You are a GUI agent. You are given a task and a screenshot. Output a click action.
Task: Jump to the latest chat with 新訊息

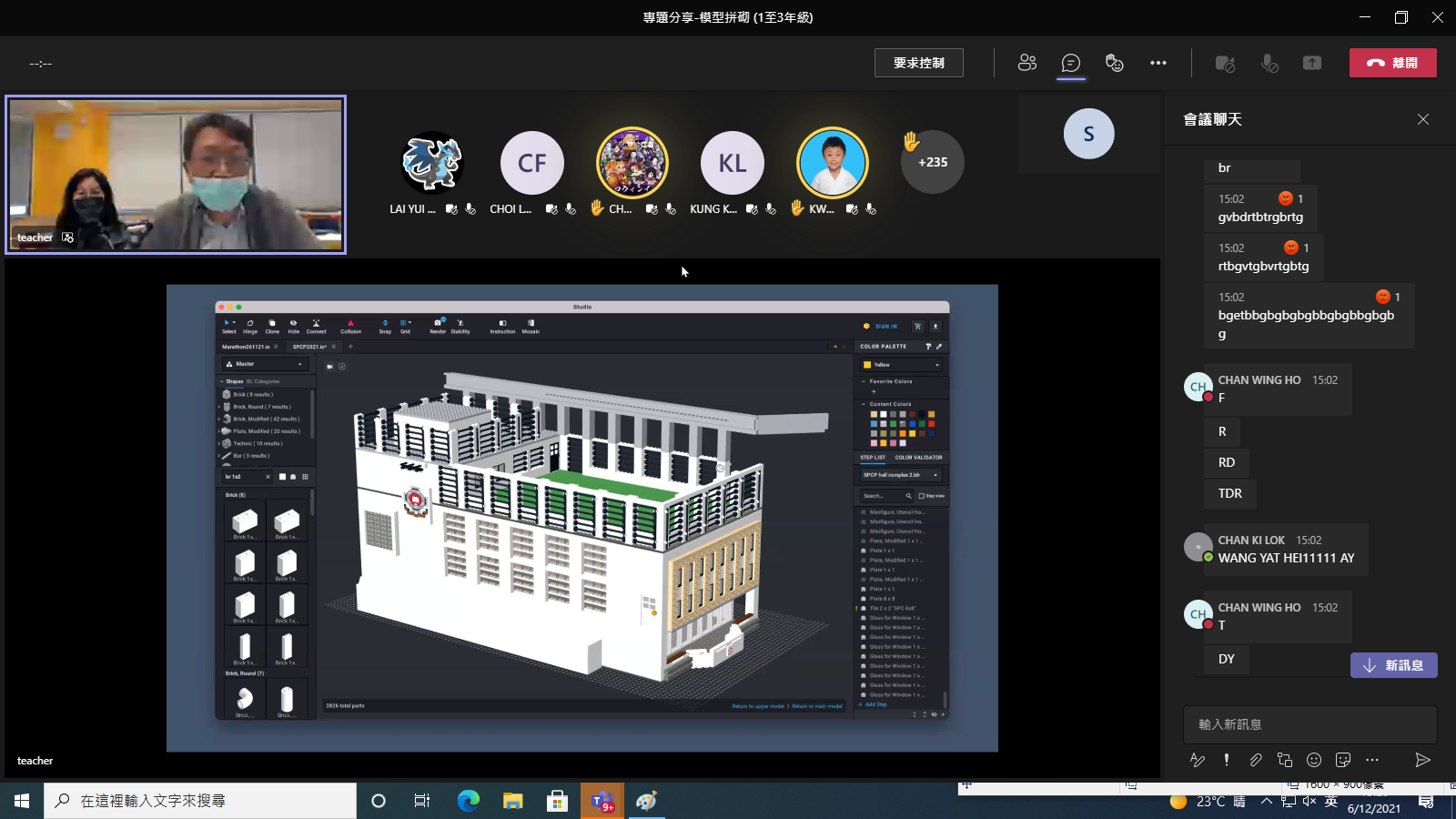pyautogui.click(x=1393, y=665)
